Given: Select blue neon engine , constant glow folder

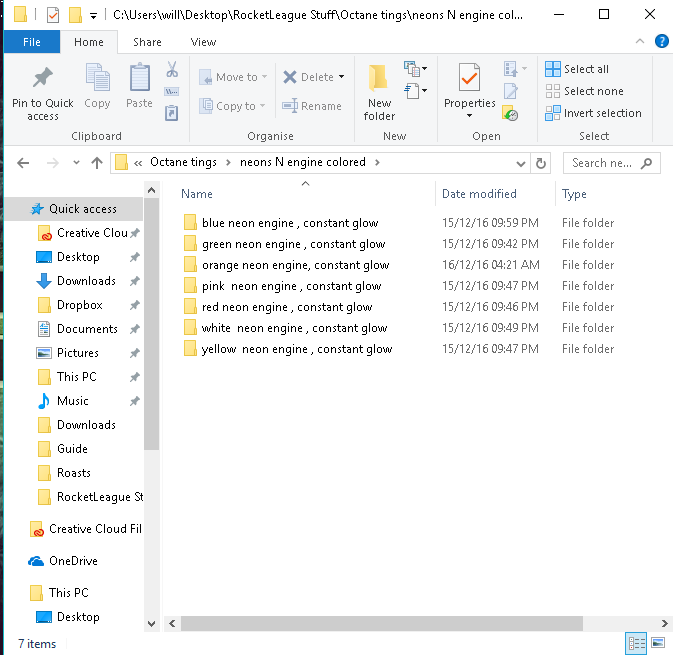Looking at the screenshot, I should click(281, 223).
